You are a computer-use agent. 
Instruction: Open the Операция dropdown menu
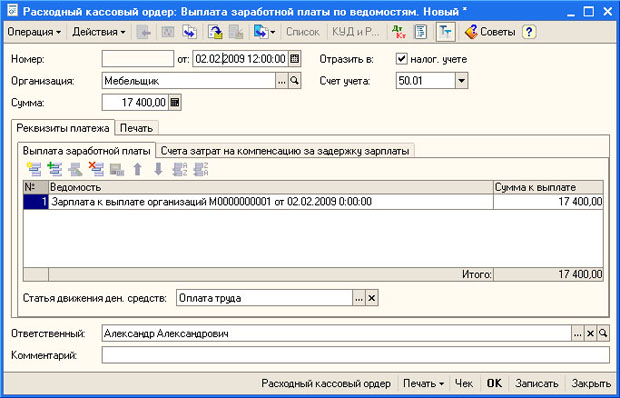click(34, 32)
